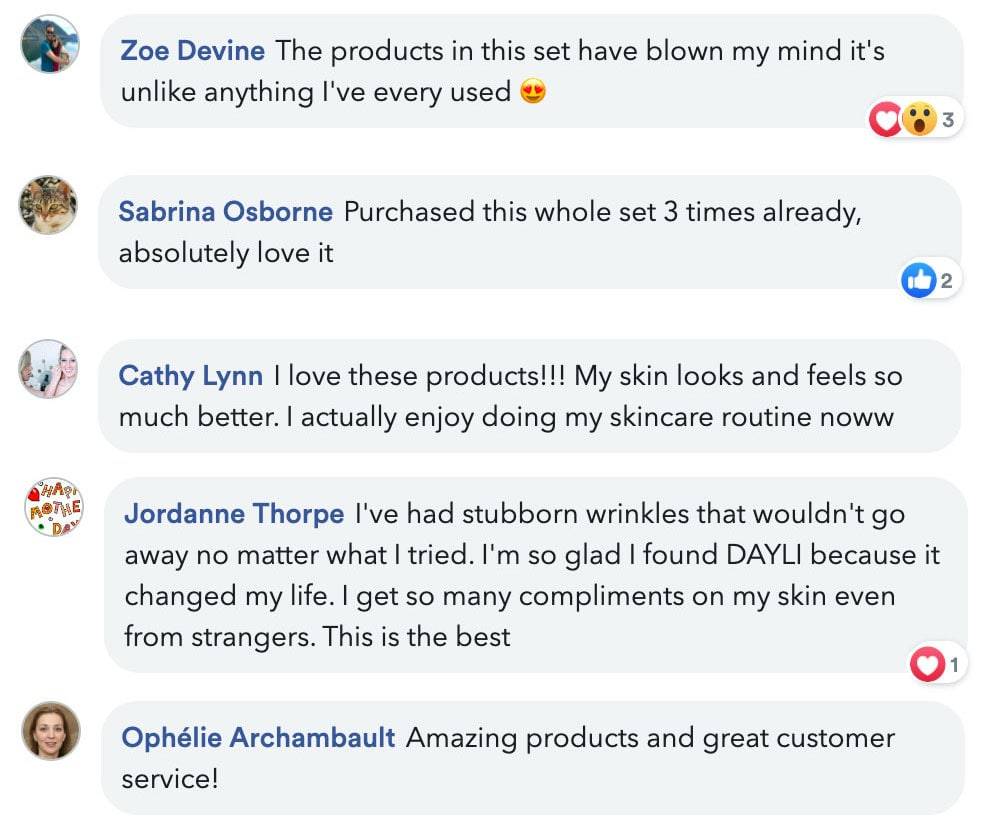Open Jordanne Thorpe's Happy Mother's Day avatar
This screenshot has height=829, width=1000.
tap(54, 508)
